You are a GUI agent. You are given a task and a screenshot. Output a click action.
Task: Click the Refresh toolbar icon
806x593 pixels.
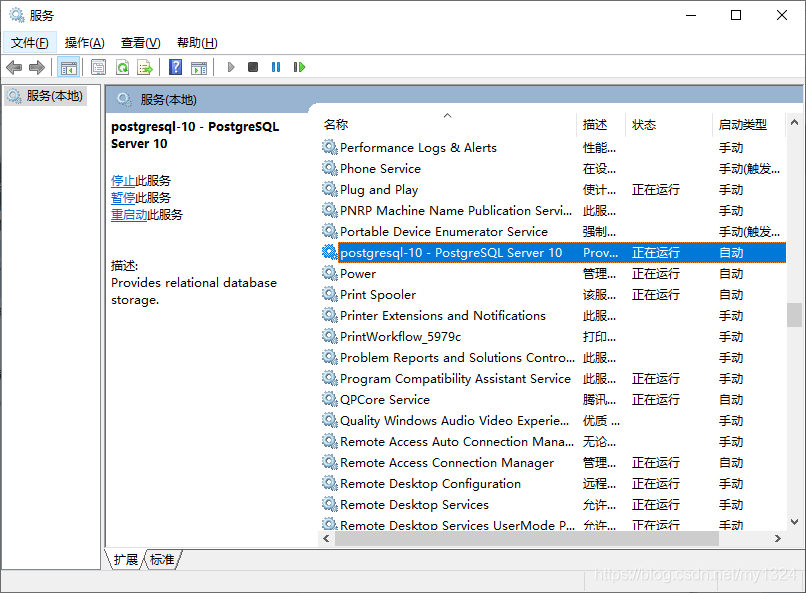122,67
